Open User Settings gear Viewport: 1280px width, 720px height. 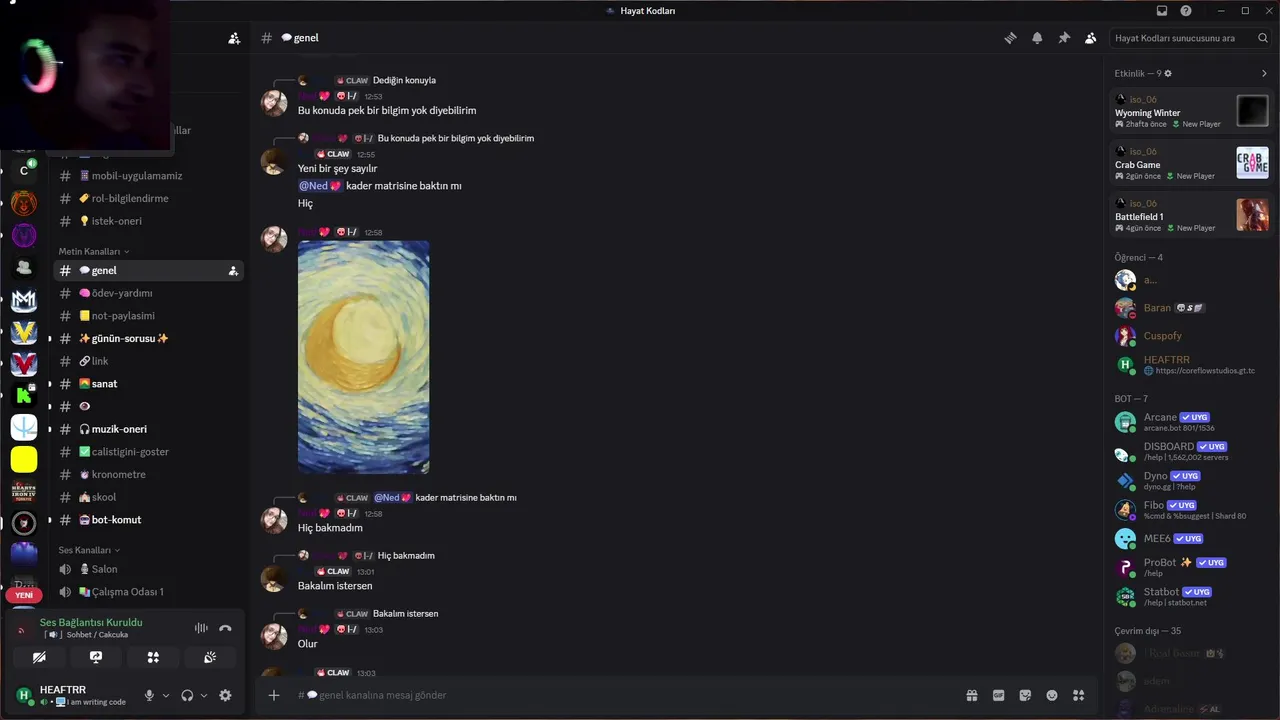(225, 695)
